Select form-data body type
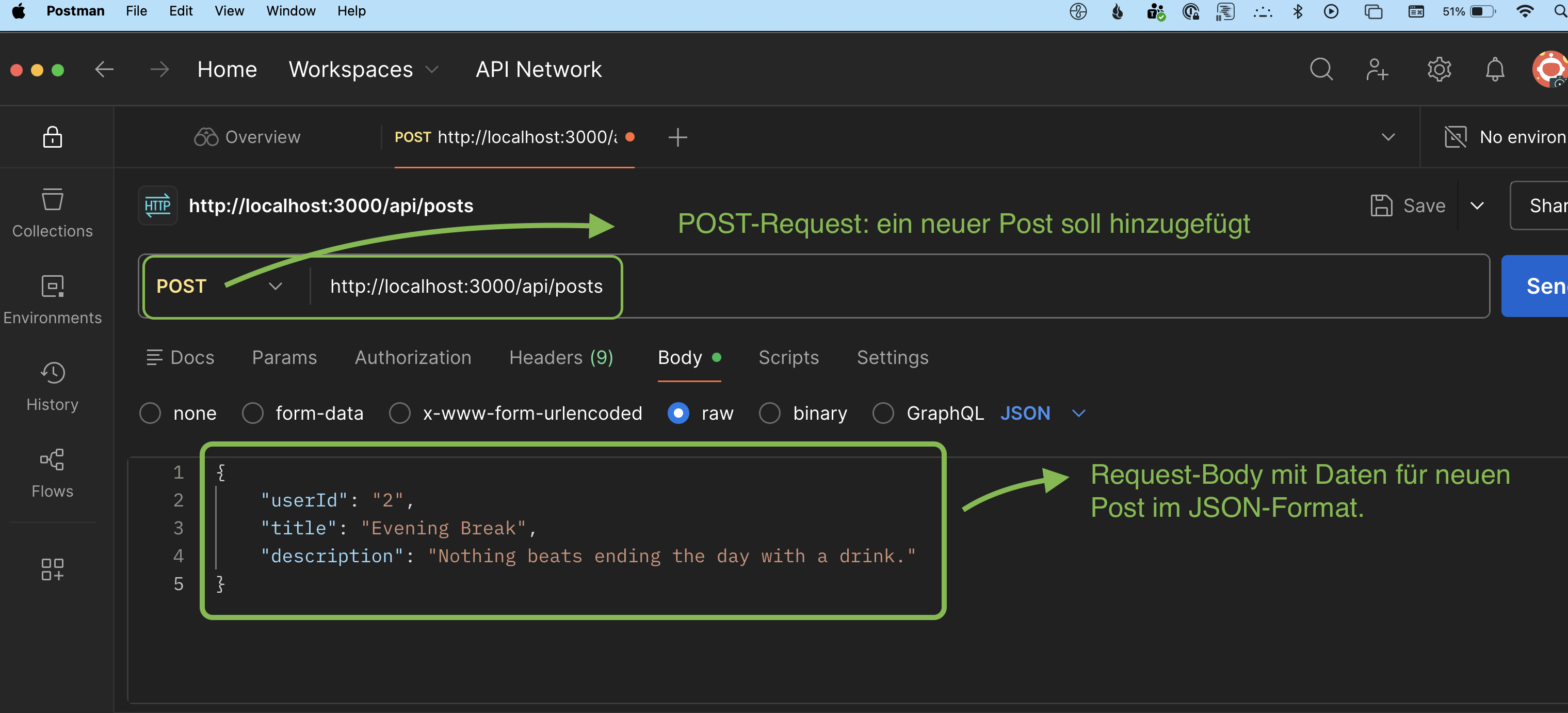 (x=253, y=413)
